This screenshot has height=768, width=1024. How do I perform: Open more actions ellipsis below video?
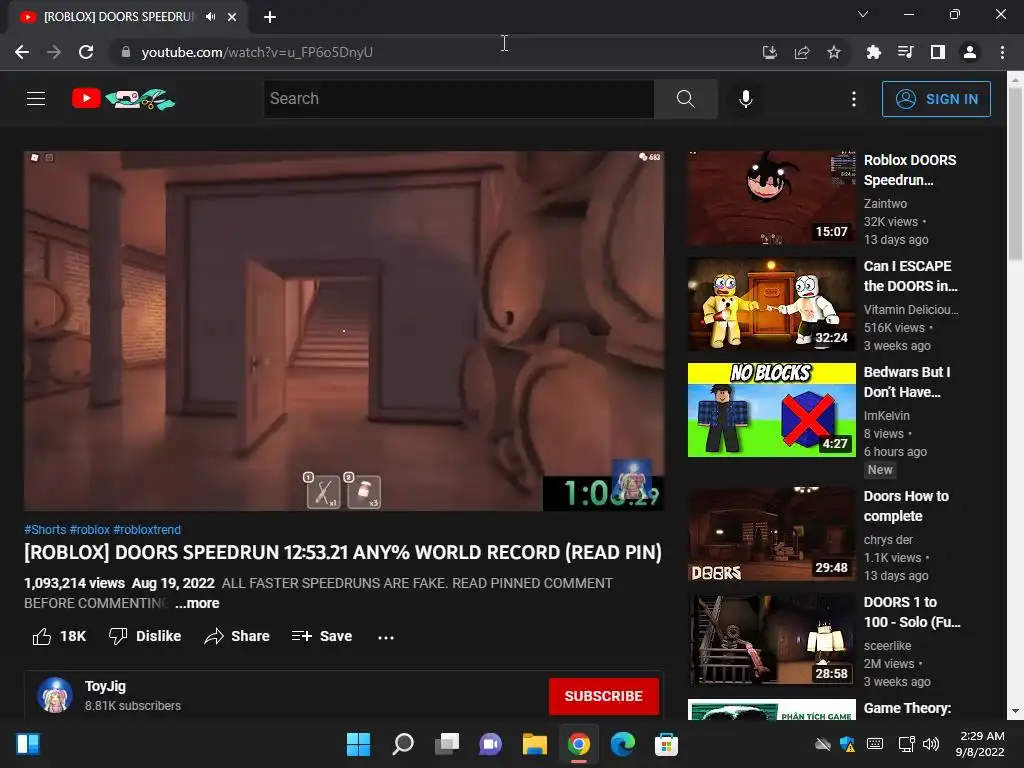click(386, 637)
